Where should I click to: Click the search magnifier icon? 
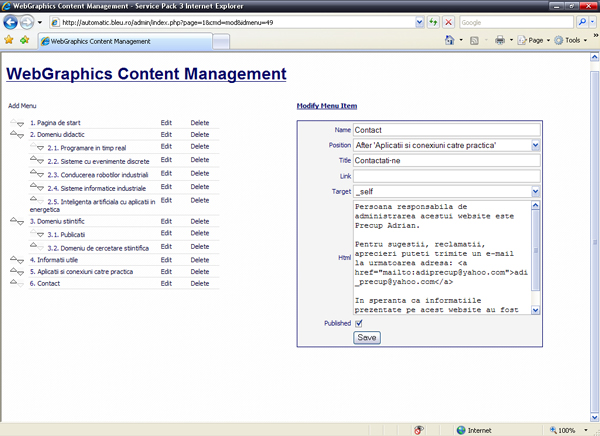[x=582, y=21]
